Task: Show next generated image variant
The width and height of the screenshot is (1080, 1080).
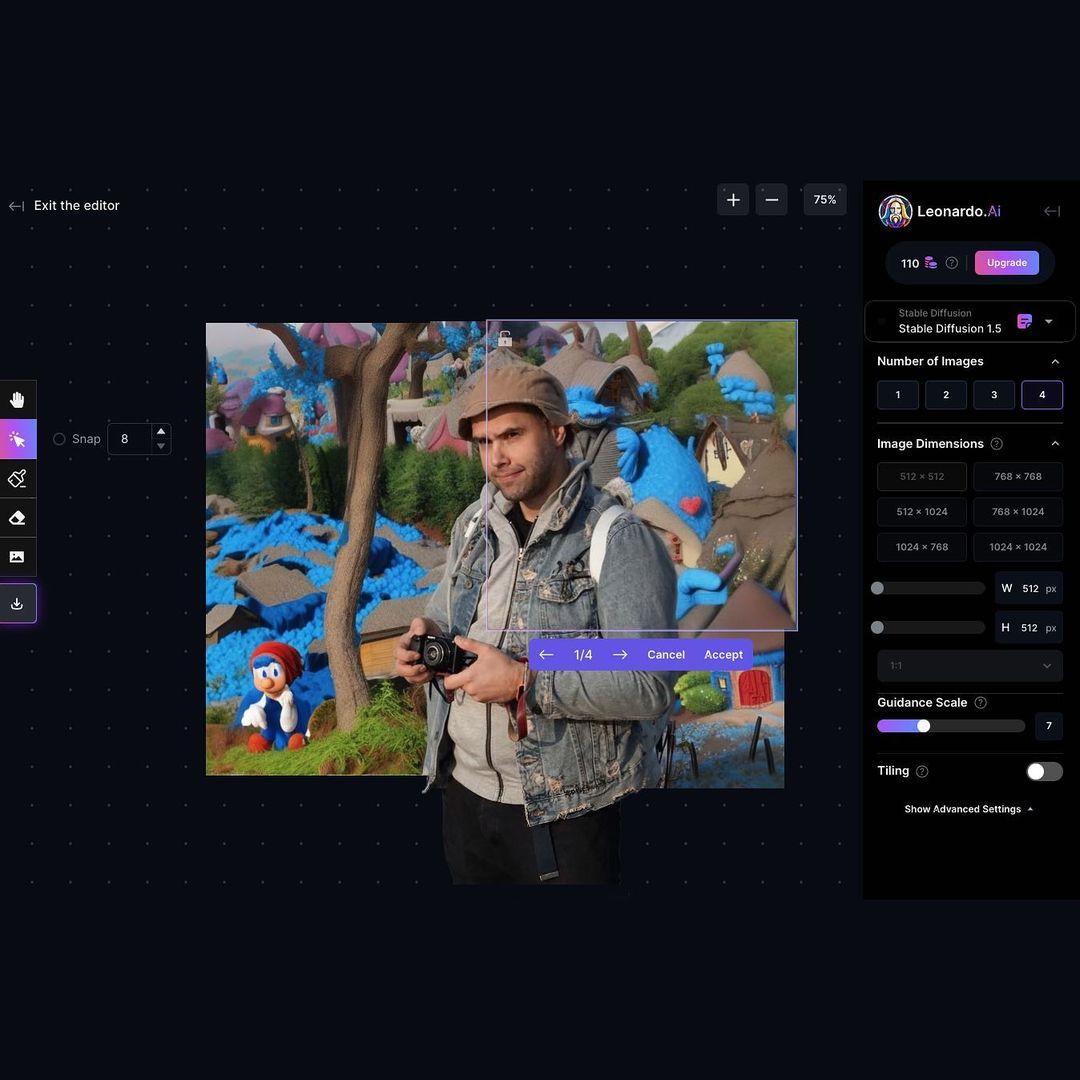Action: click(x=620, y=654)
